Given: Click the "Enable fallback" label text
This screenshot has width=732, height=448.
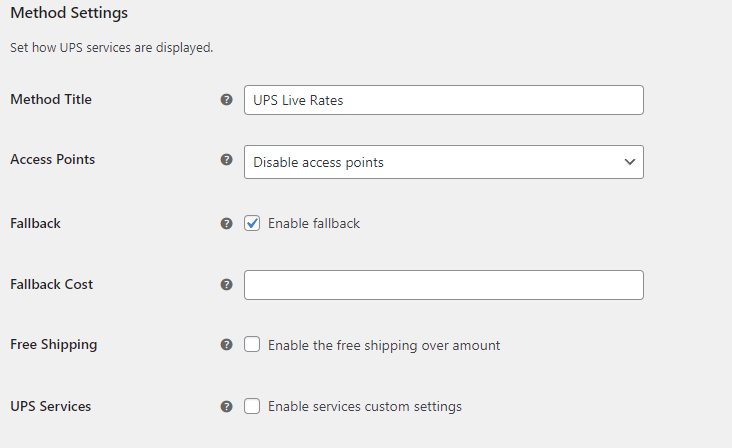Looking at the screenshot, I should (x=313, y=223).
